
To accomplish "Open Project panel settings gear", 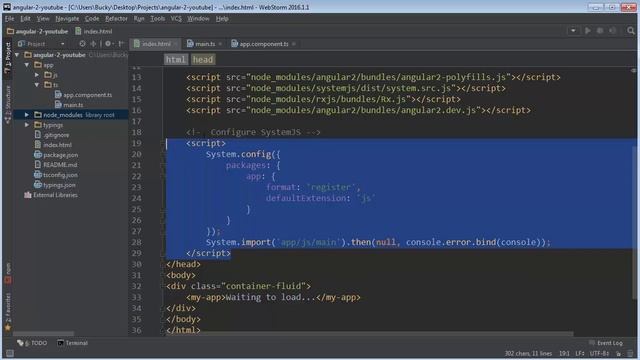I will [x=108, y=44].
